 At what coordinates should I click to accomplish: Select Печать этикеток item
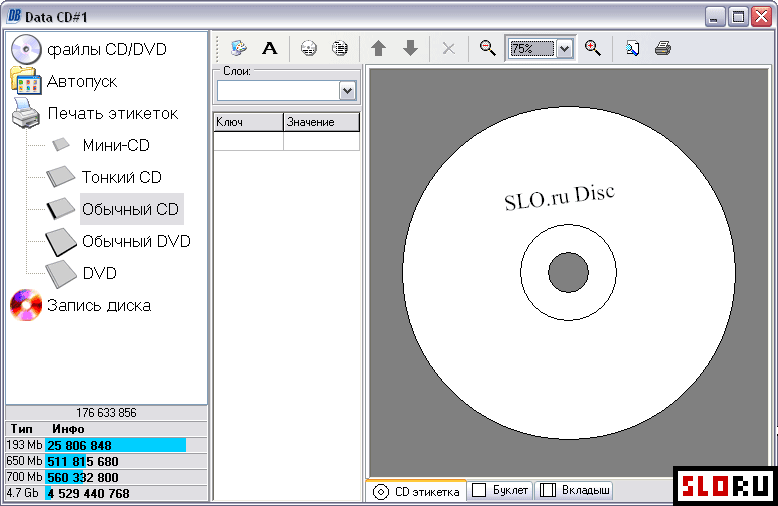point(113,114)
